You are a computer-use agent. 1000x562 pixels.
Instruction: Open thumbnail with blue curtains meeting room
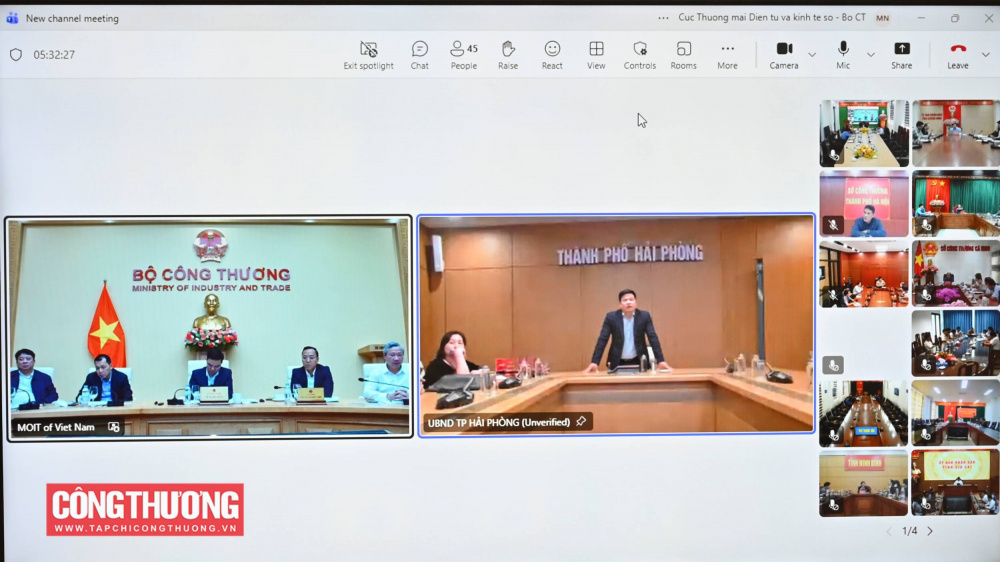click(x=955, y=343)
